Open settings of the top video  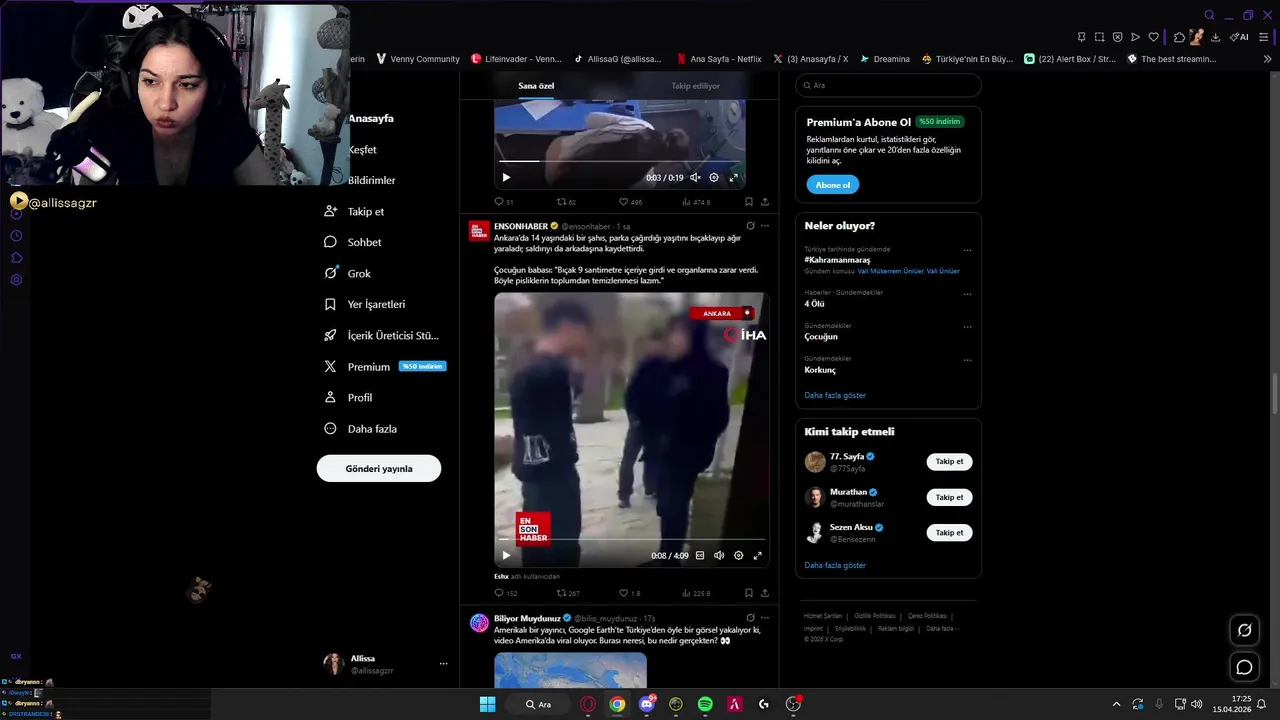pos(714,177)
